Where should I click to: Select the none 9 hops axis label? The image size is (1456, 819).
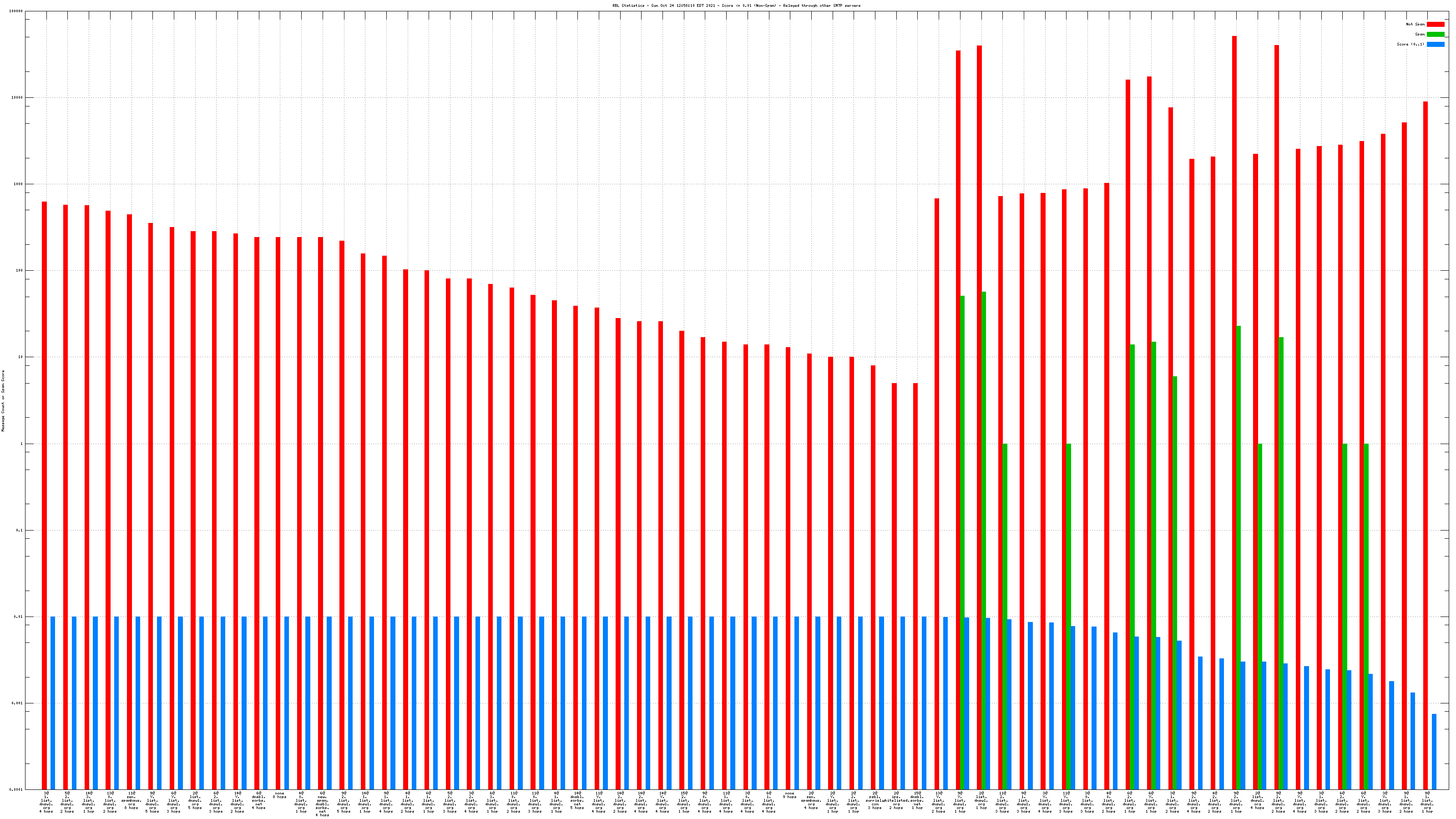pyautogui.click(x=789, y=795)
